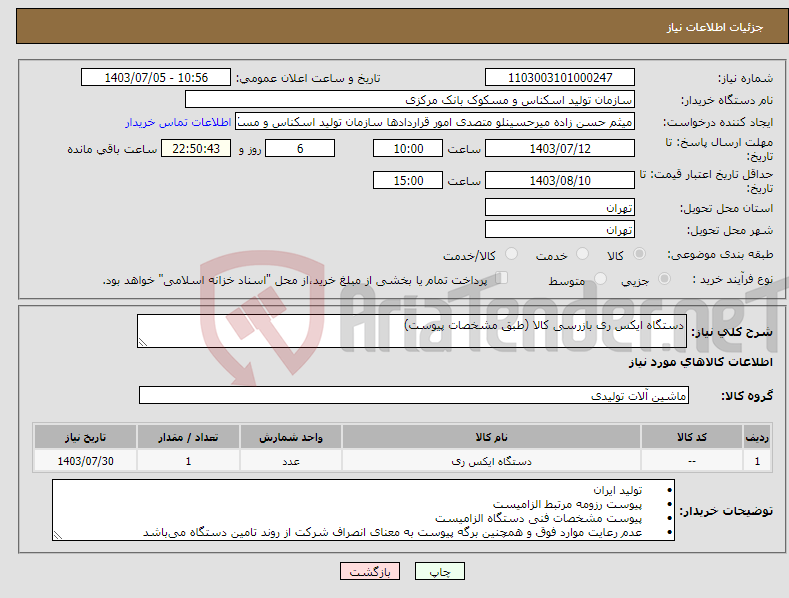
Task: Click the price validity date 1403/08/10
Action: (560, 180)
